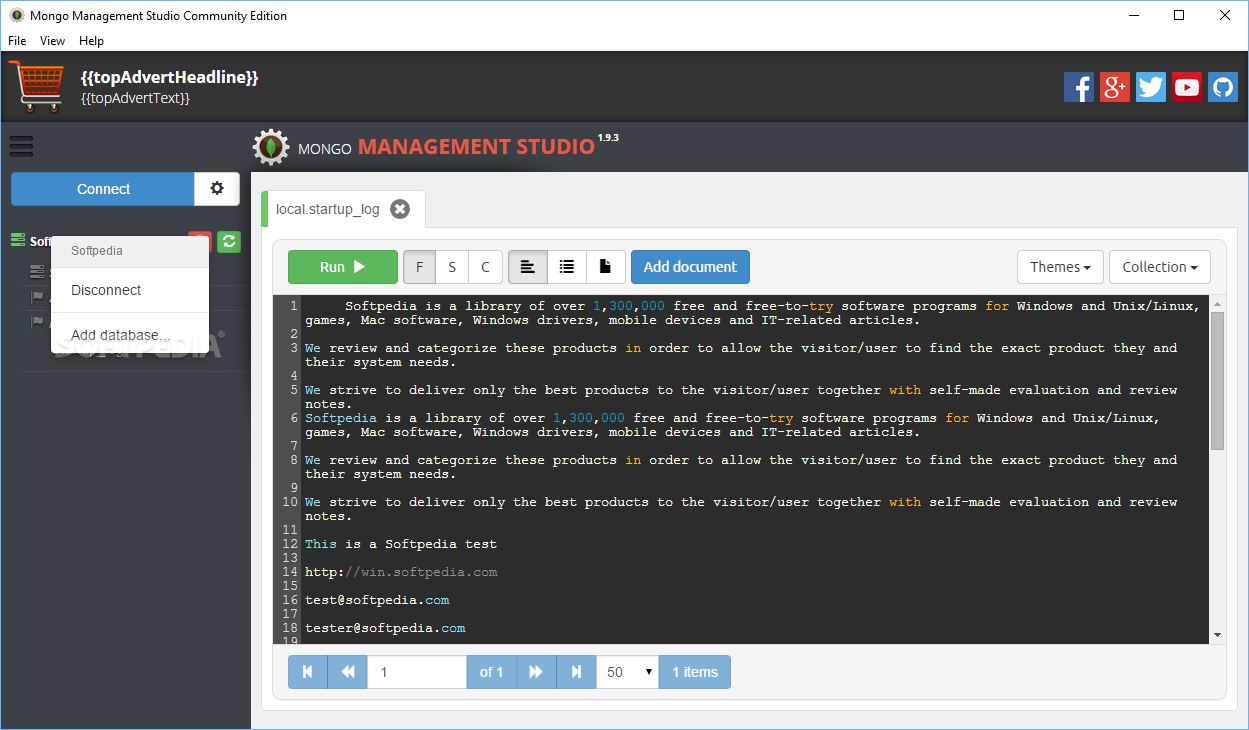The width and height of the screenshot is (1249, 730).
Task: Click the topAdvertHeadline advert text
Action: point(170,77)
